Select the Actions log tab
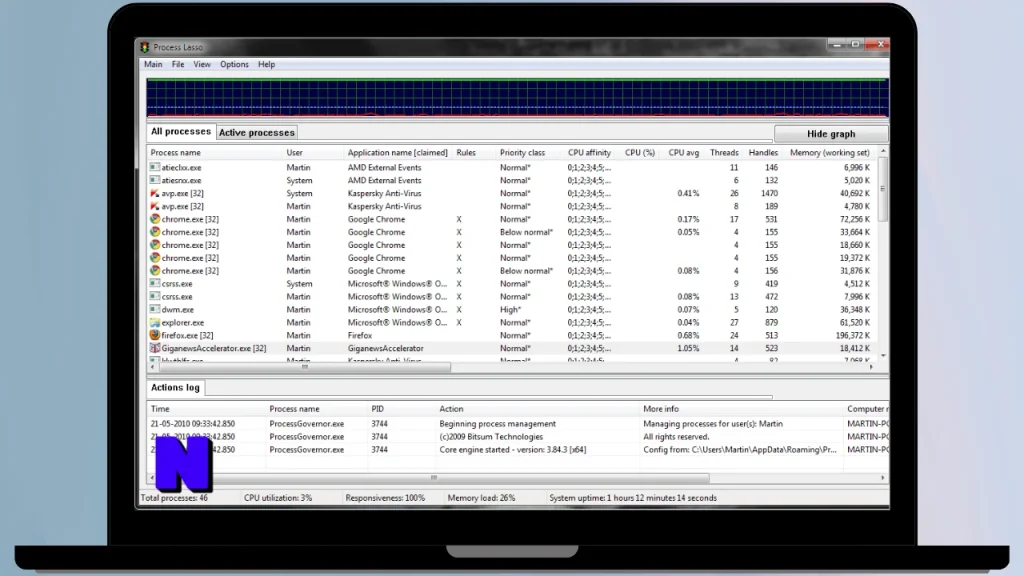 click(175, 387)
